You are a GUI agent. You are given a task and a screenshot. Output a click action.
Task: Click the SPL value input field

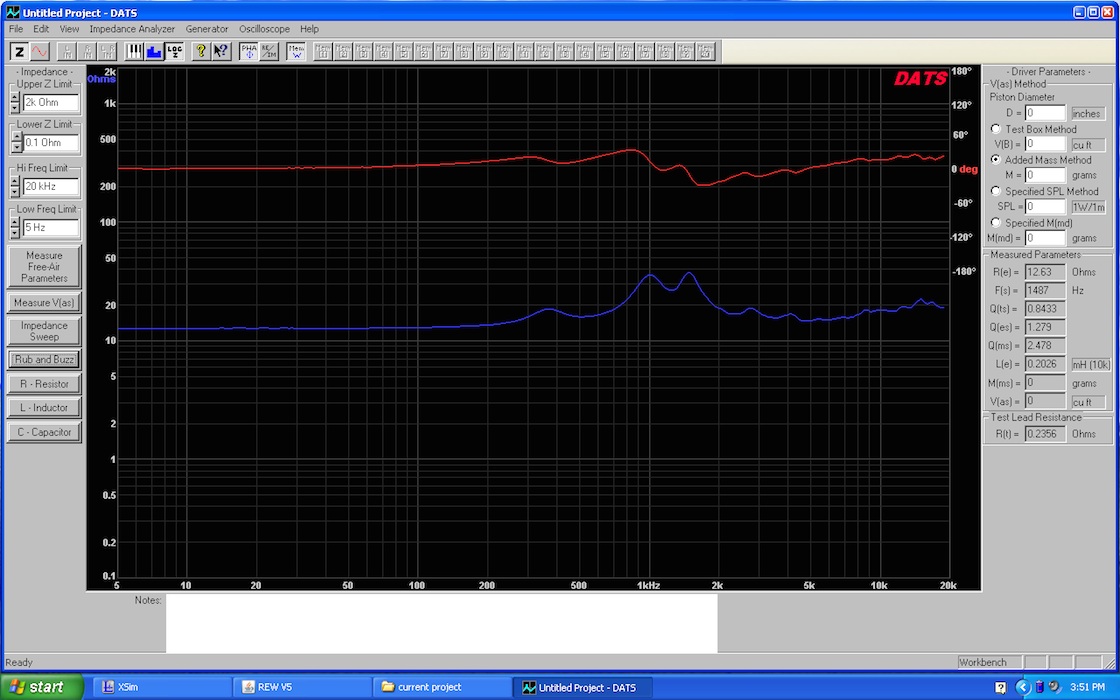tap(1045, 206)
